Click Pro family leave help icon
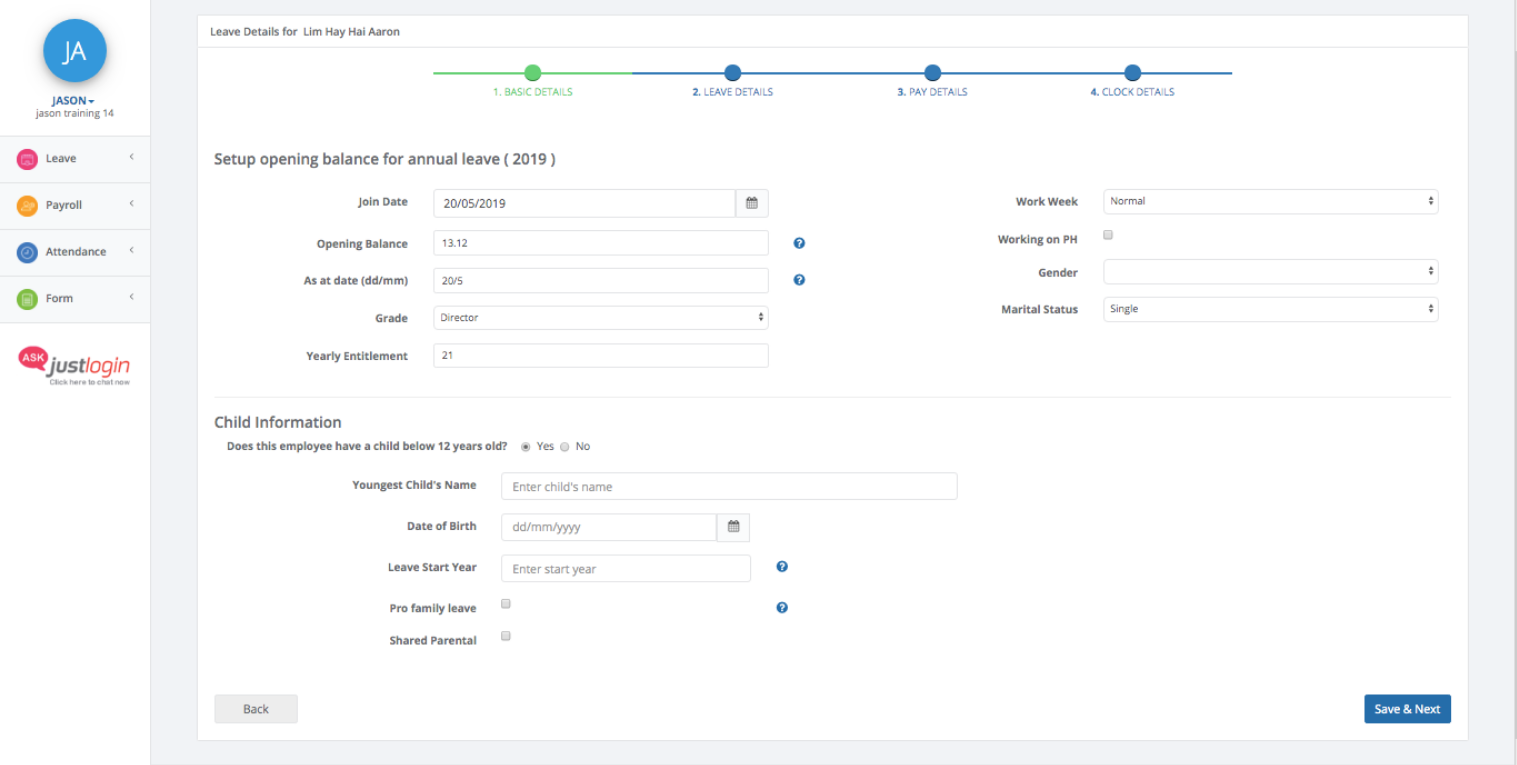 click(x=782, y=607)
